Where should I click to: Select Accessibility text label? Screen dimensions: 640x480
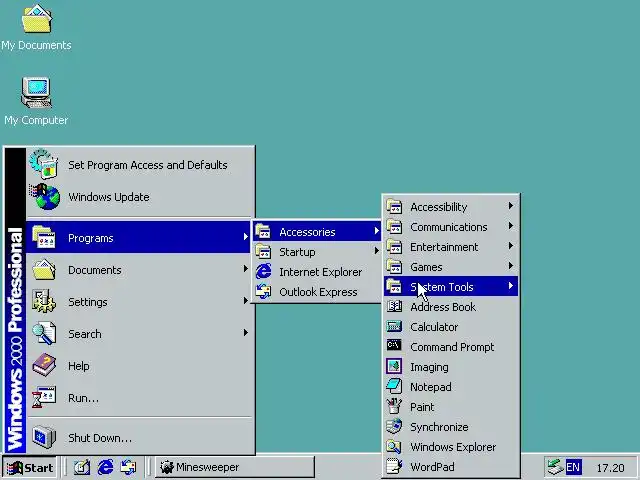(438, 207)
